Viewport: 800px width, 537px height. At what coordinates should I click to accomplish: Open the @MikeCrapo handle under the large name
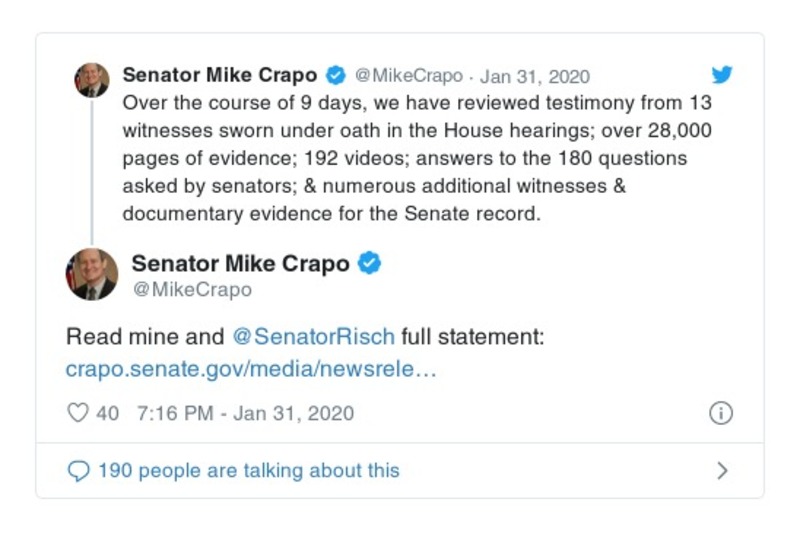coord(192,290)
